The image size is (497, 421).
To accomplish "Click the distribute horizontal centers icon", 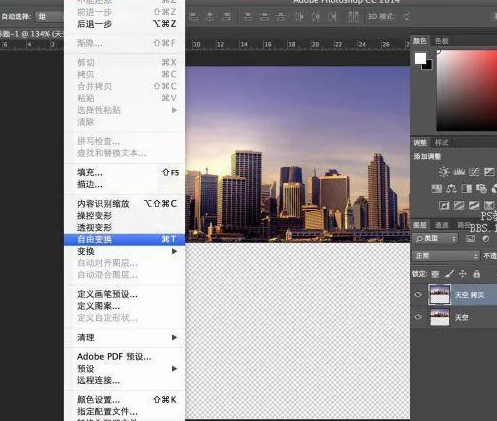I will click(316, 16).
